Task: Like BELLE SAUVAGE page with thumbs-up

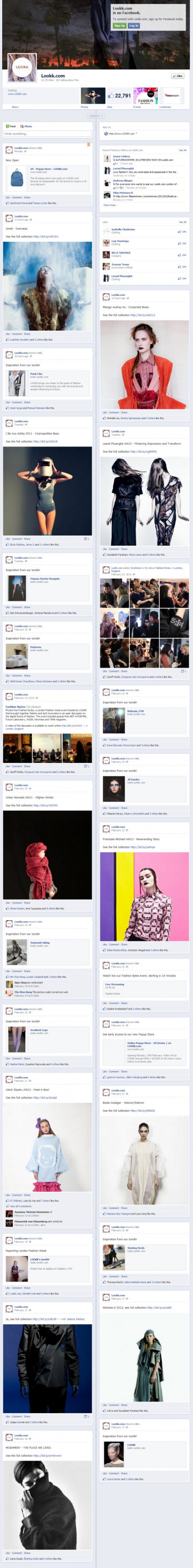Action: coord(182,255)
